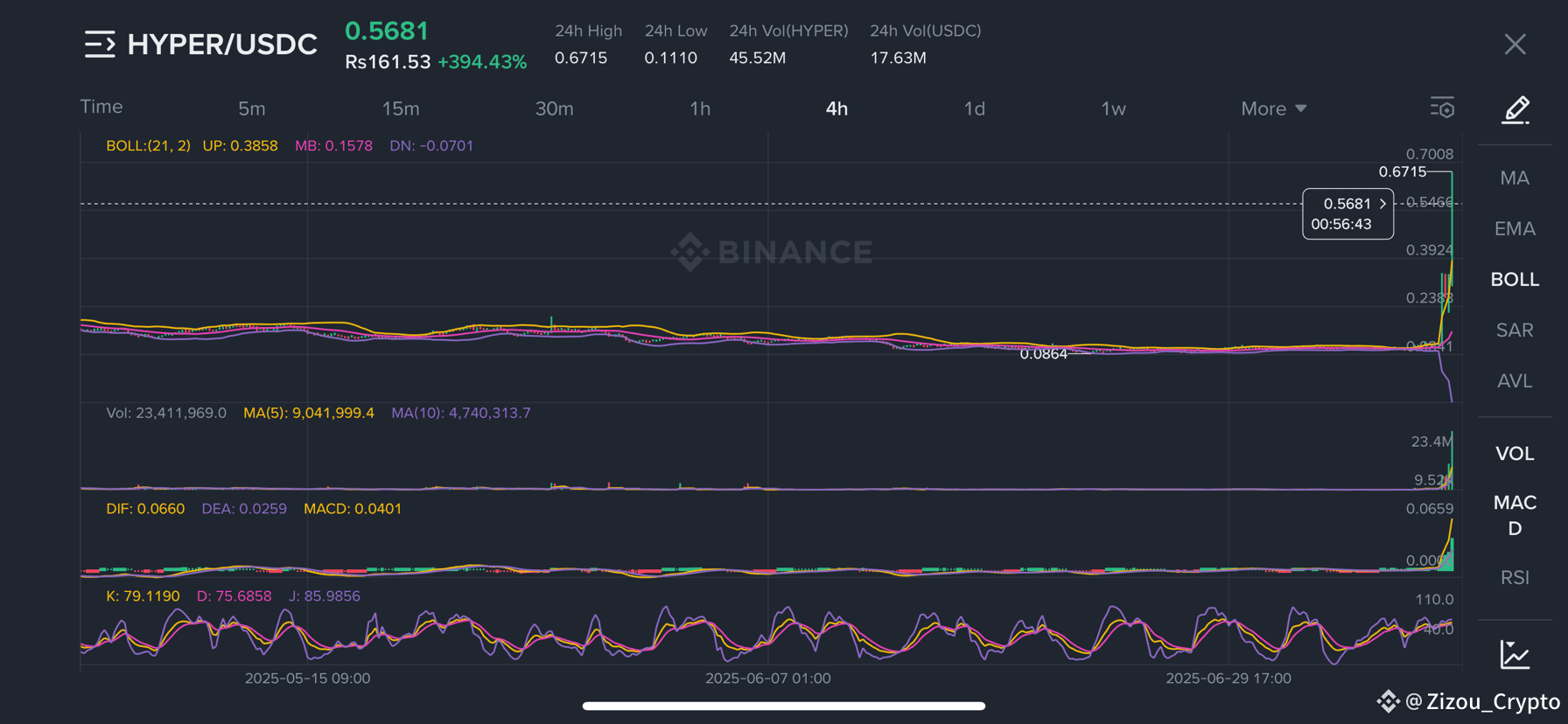
Task: Click the 0.6715 high marker on chart
Action: coord(1403,171)
